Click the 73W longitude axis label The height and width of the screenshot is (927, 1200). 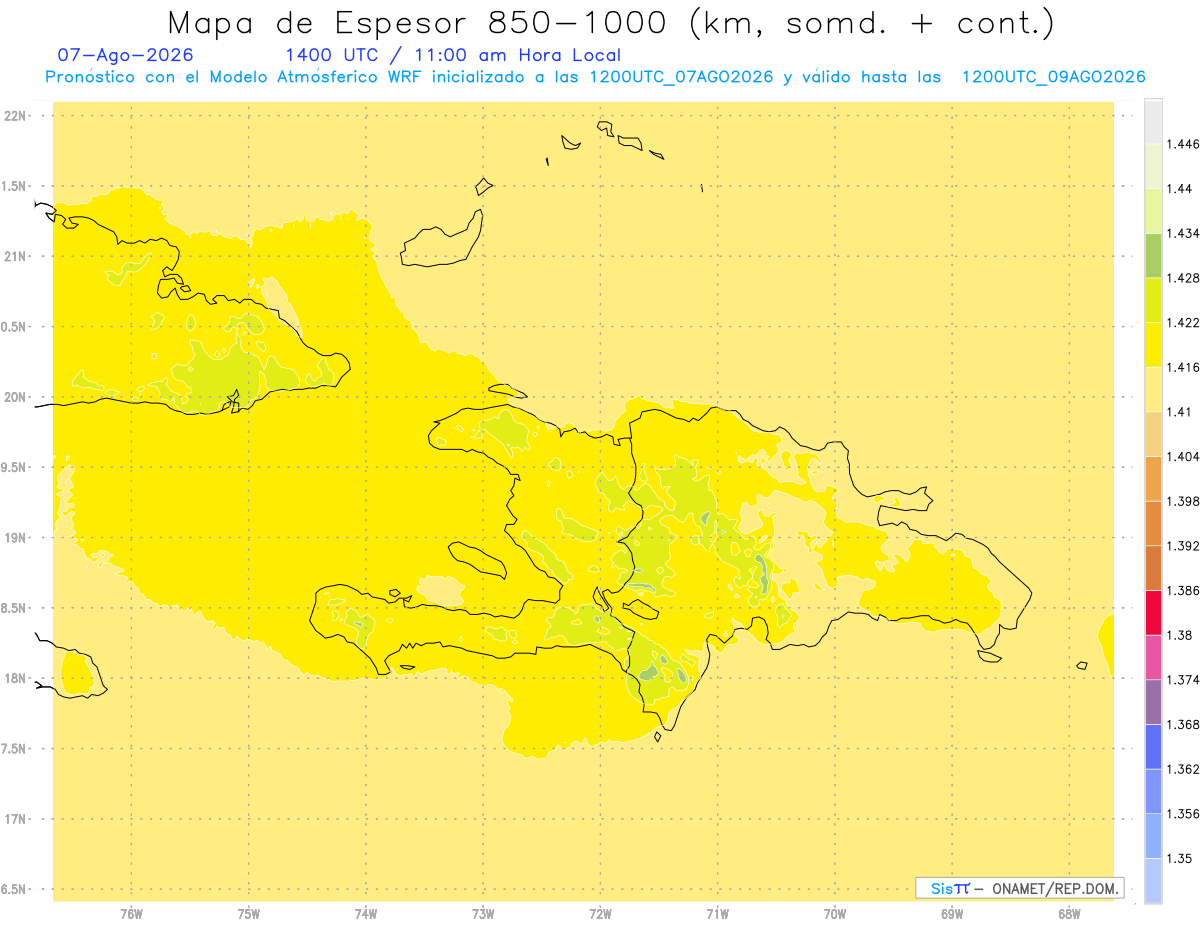(x=483, y=914)
